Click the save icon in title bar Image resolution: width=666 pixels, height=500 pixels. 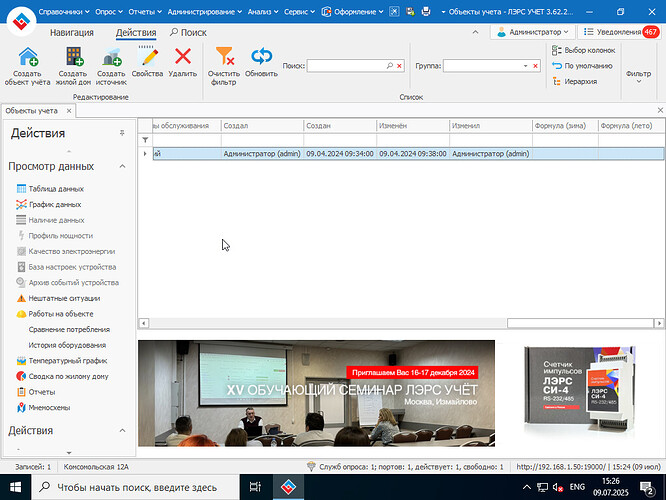(x=410, y=12)
